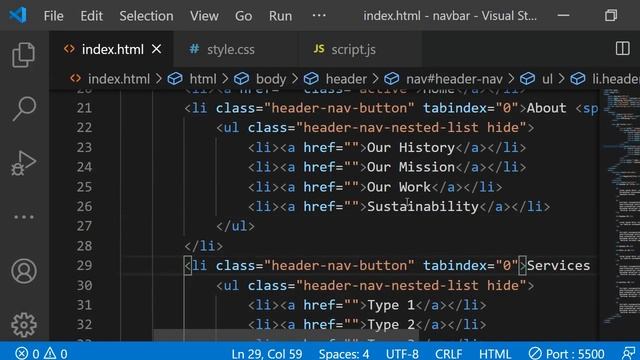Click the errors count icon in status bar
The image size is (640, 360).
point(27,353)
